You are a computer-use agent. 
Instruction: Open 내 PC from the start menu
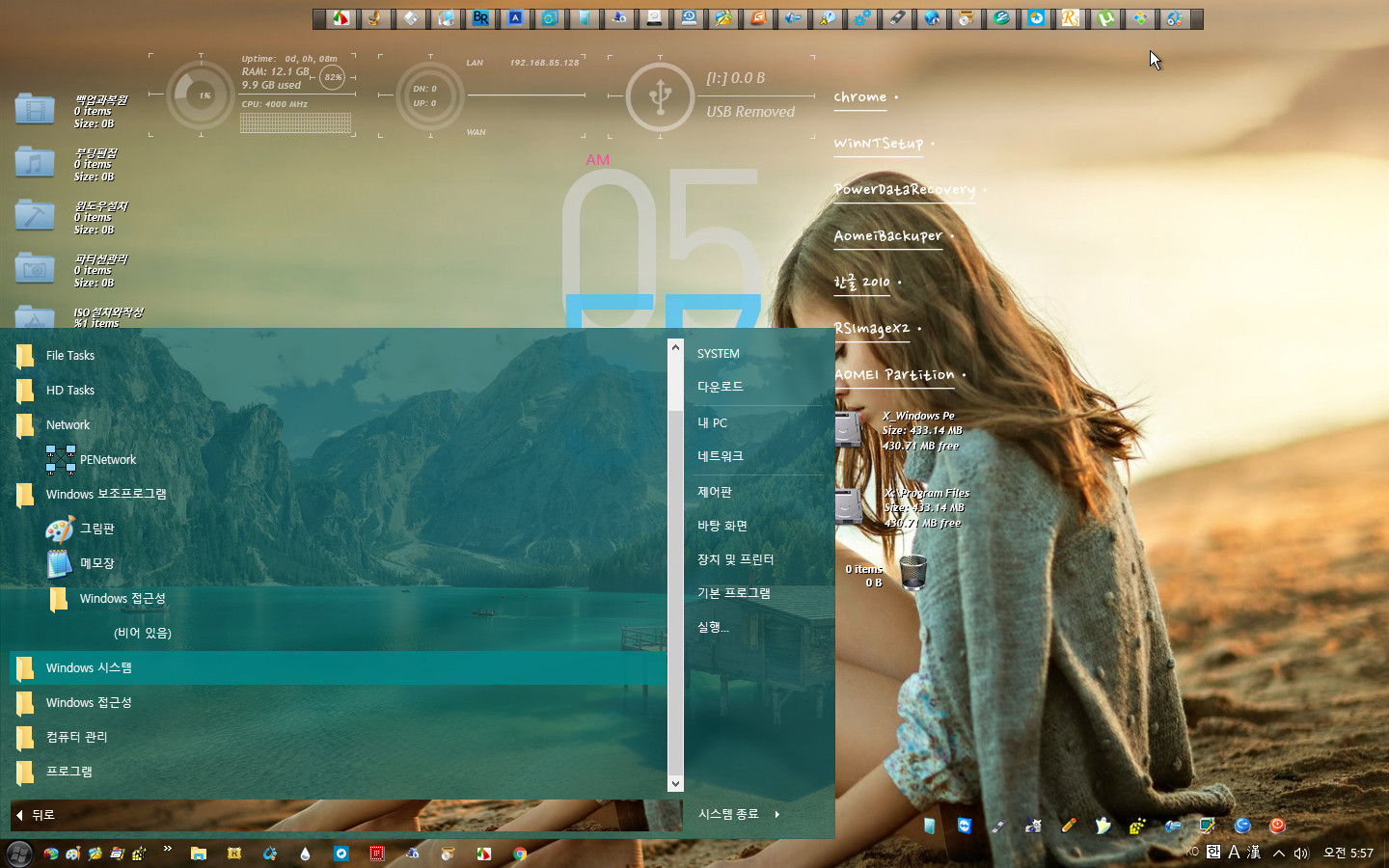[713, 423]
